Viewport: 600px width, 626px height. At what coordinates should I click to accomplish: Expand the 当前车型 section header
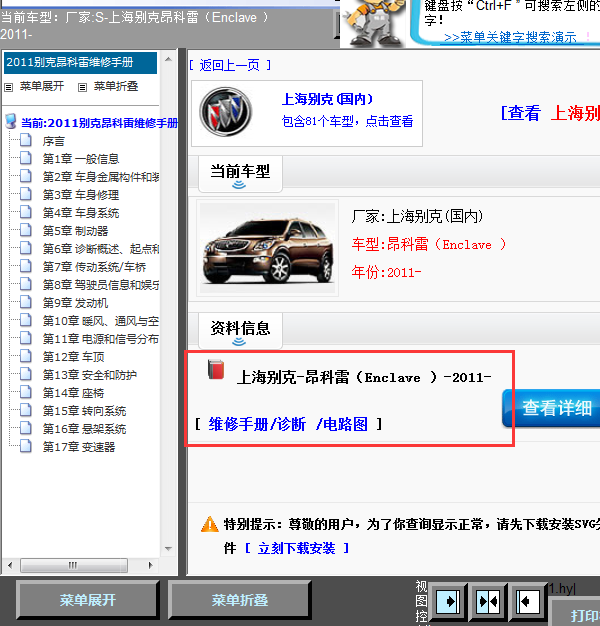240,174
